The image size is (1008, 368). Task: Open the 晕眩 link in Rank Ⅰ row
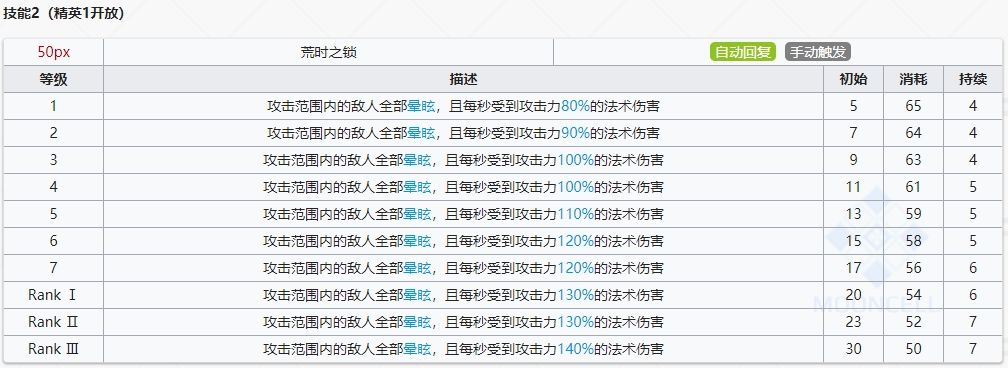pos(417,295)
